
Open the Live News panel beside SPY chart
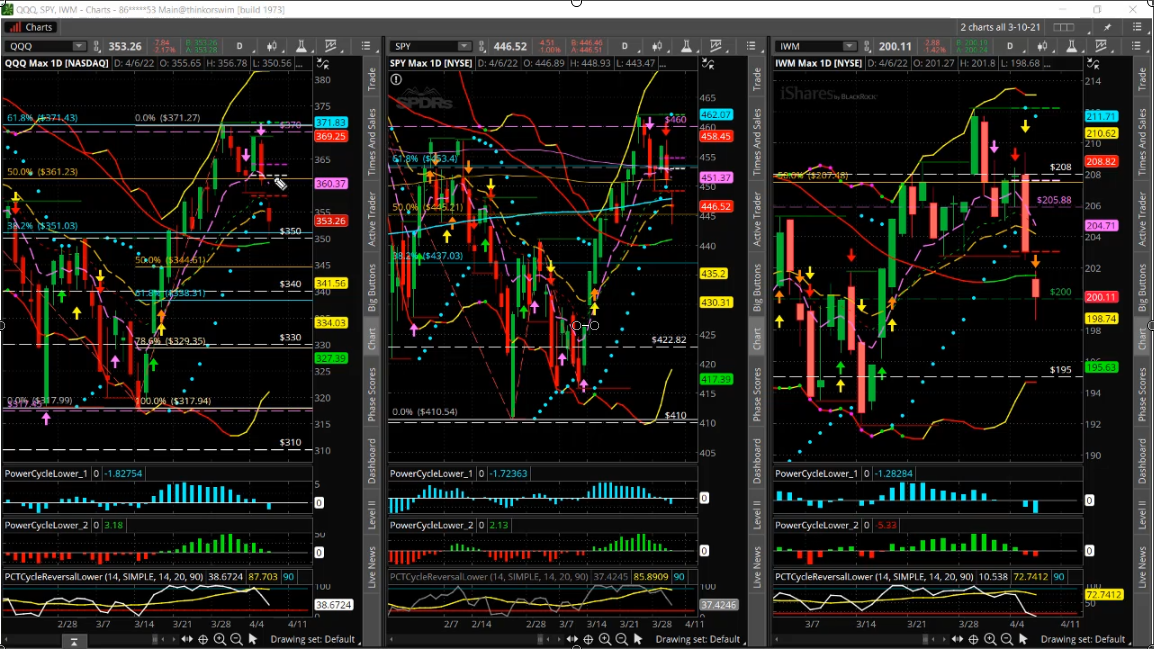(x=757, y=567)
